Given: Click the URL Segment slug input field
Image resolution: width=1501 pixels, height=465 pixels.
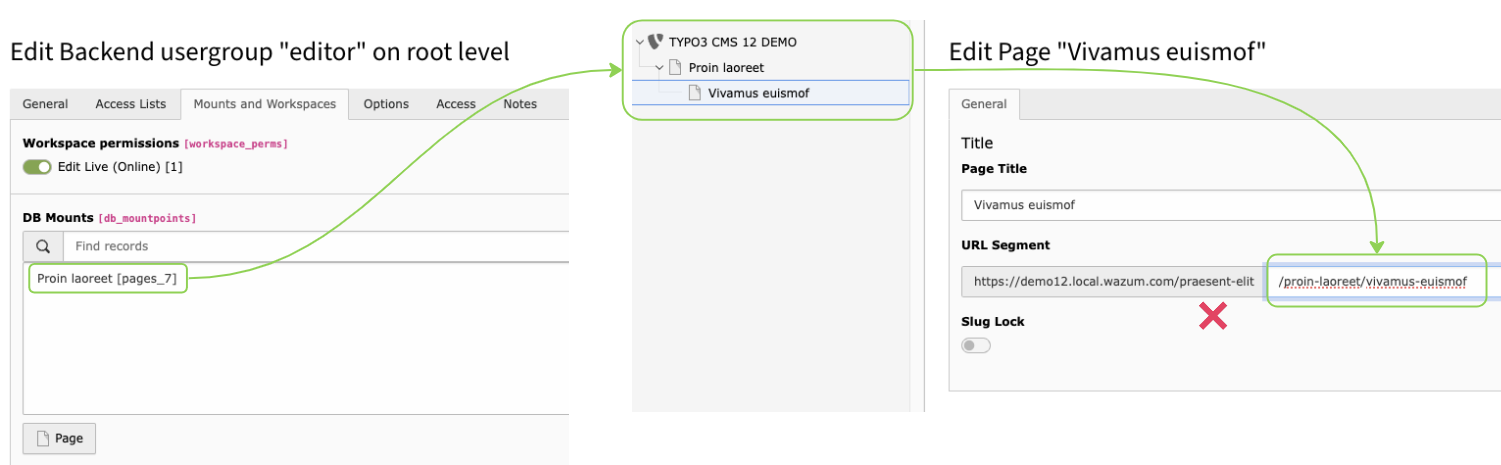Looking at the screenshot, I should click(x=1380, y=282).
